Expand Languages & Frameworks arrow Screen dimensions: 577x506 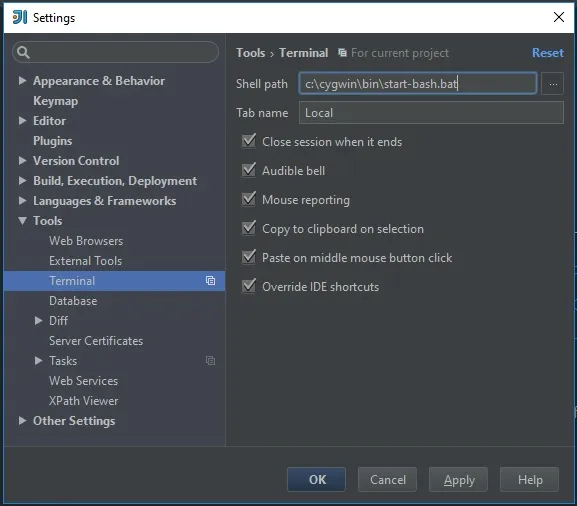[22, 201]
